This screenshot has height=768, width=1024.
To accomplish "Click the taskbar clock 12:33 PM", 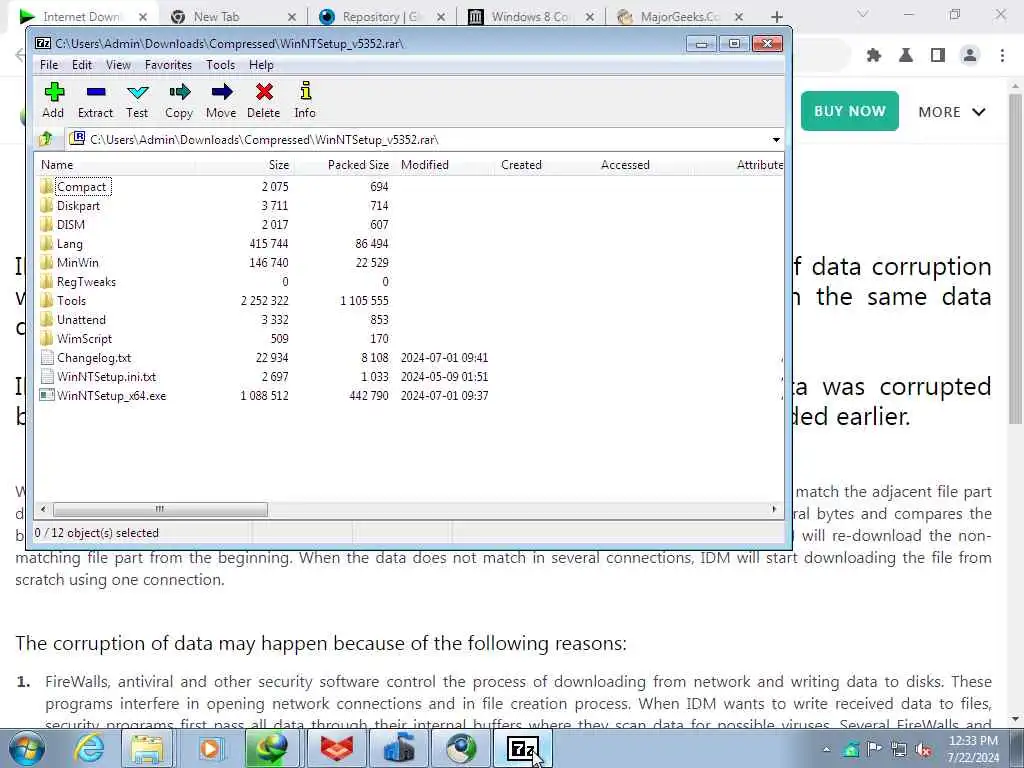I will click(973, 741).
